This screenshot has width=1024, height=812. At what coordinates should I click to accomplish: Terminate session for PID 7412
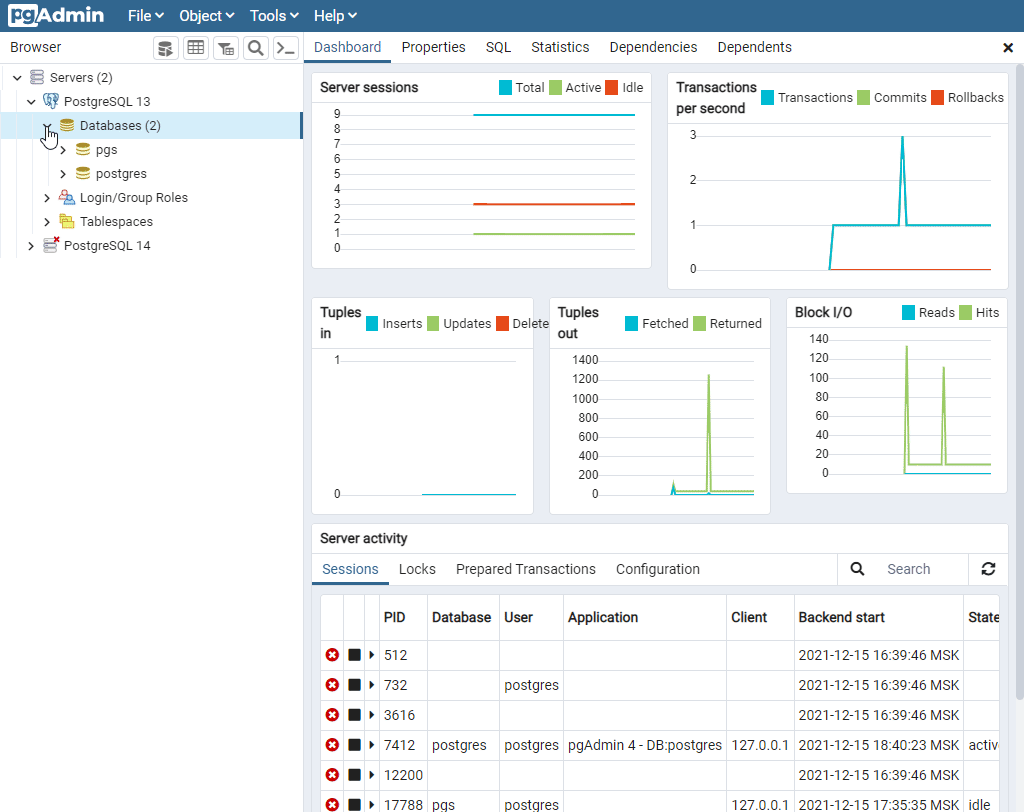click(x=332, y=745)
